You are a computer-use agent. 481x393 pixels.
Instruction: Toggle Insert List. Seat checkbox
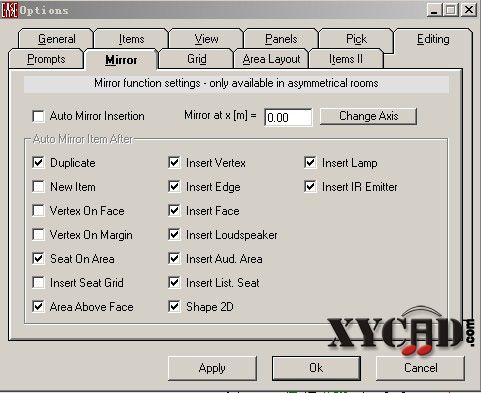point(174,283)
